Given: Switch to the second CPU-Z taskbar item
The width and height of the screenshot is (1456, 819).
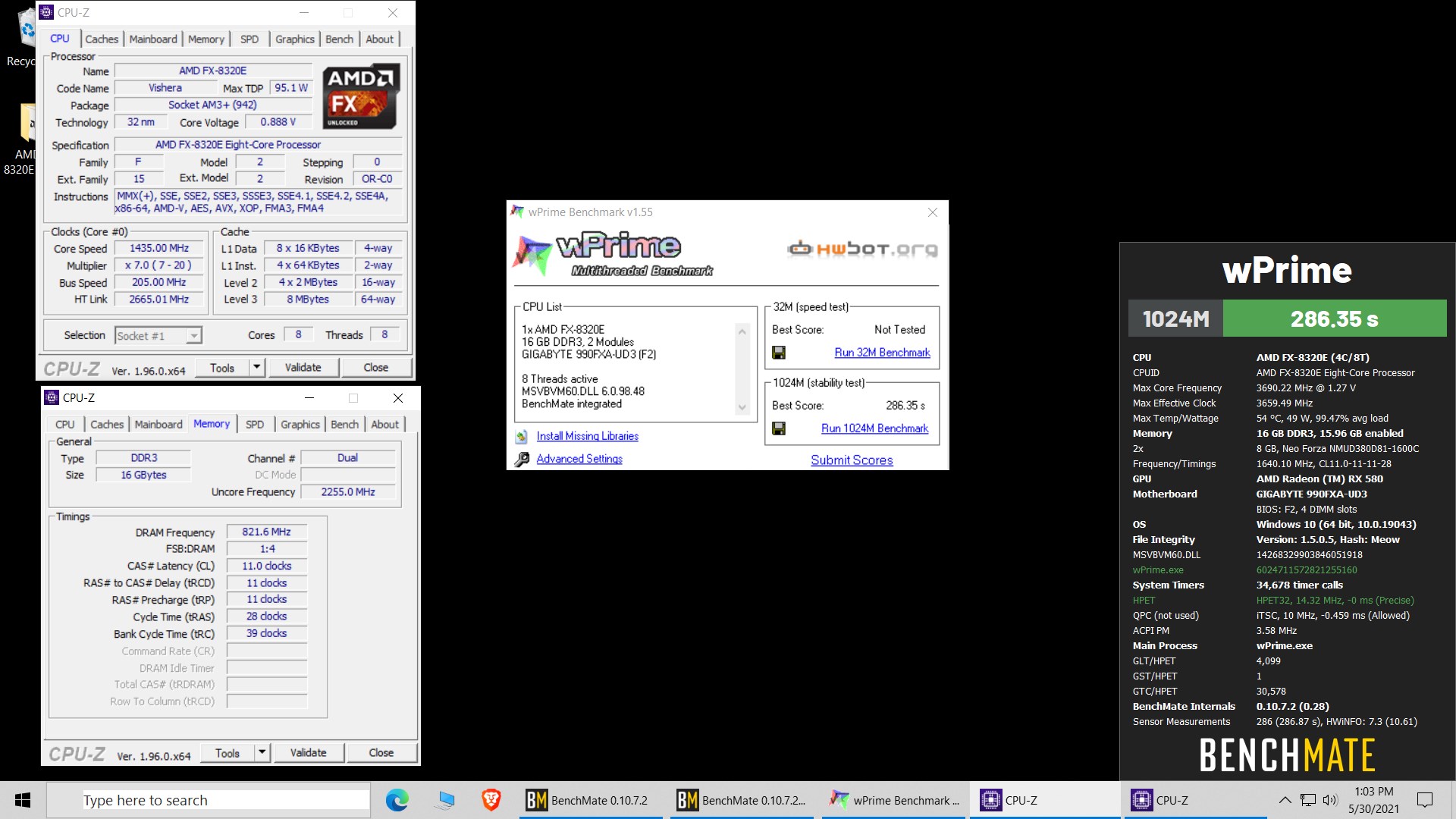Looking at the screenshot, I should tap(1195, 800).
